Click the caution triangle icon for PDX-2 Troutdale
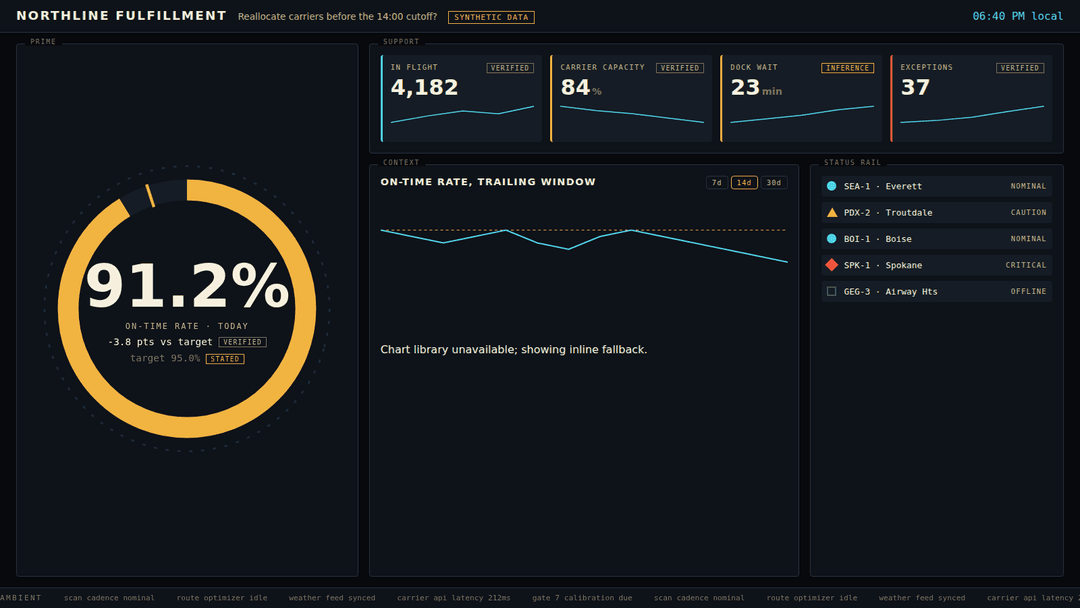 pos(831,212)
